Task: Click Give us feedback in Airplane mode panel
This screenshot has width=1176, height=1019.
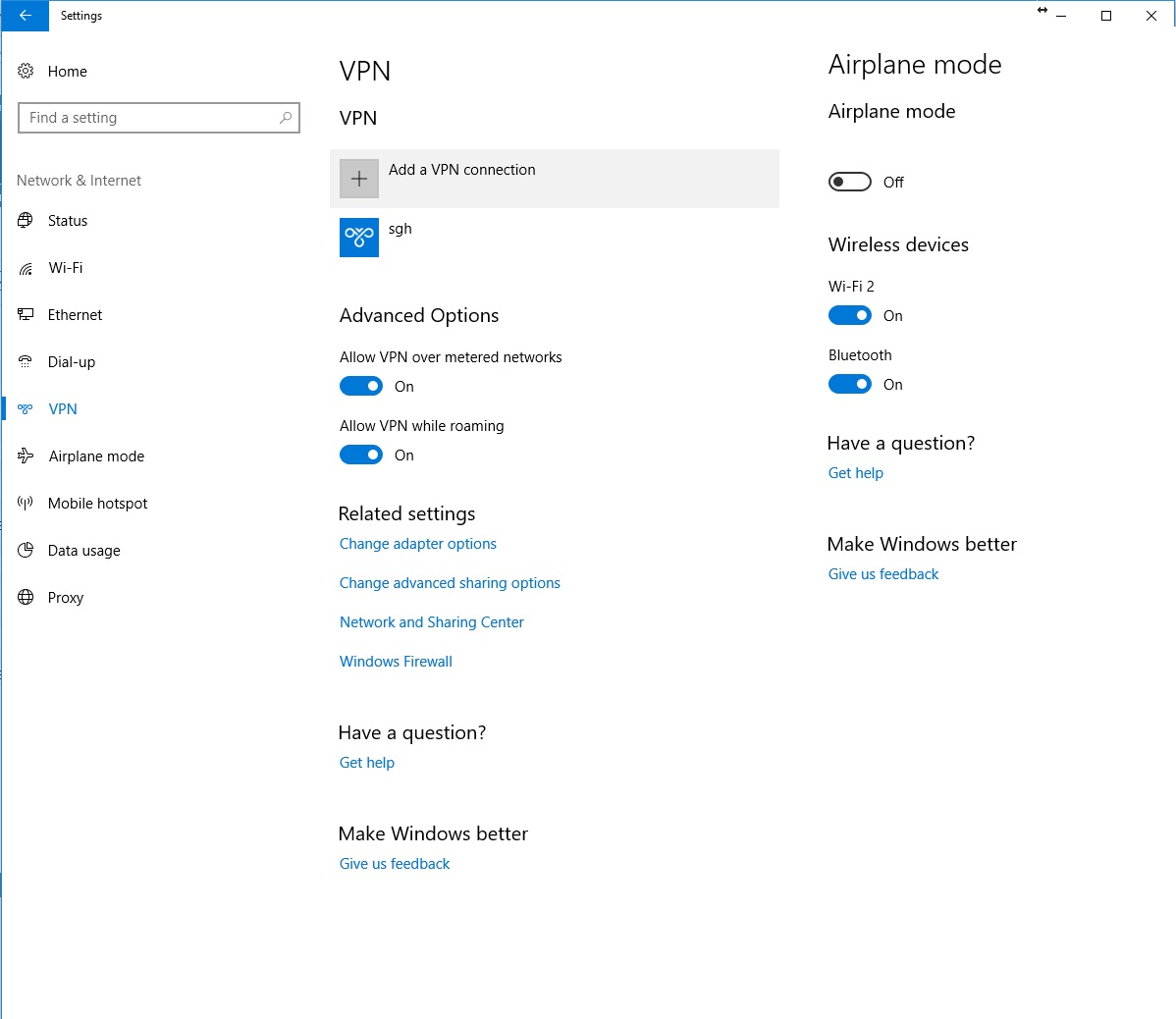Action: 882,574
